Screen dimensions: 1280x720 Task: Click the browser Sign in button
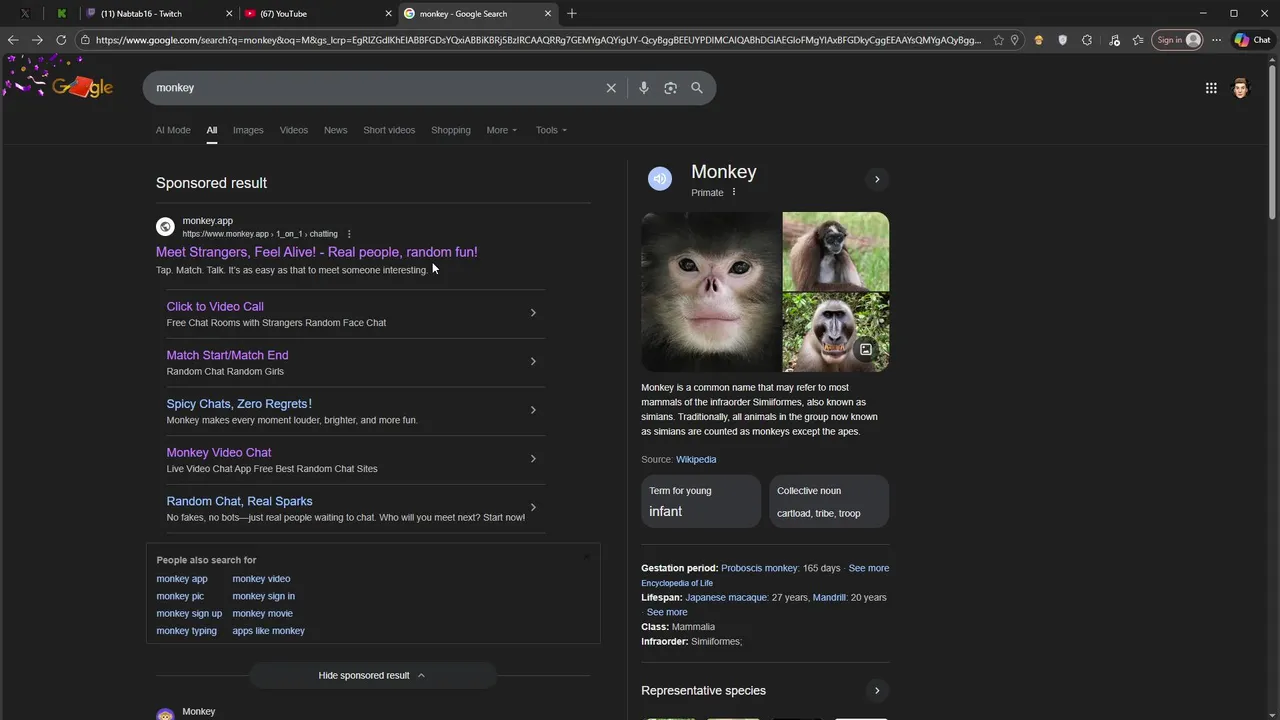(1178, 40)
